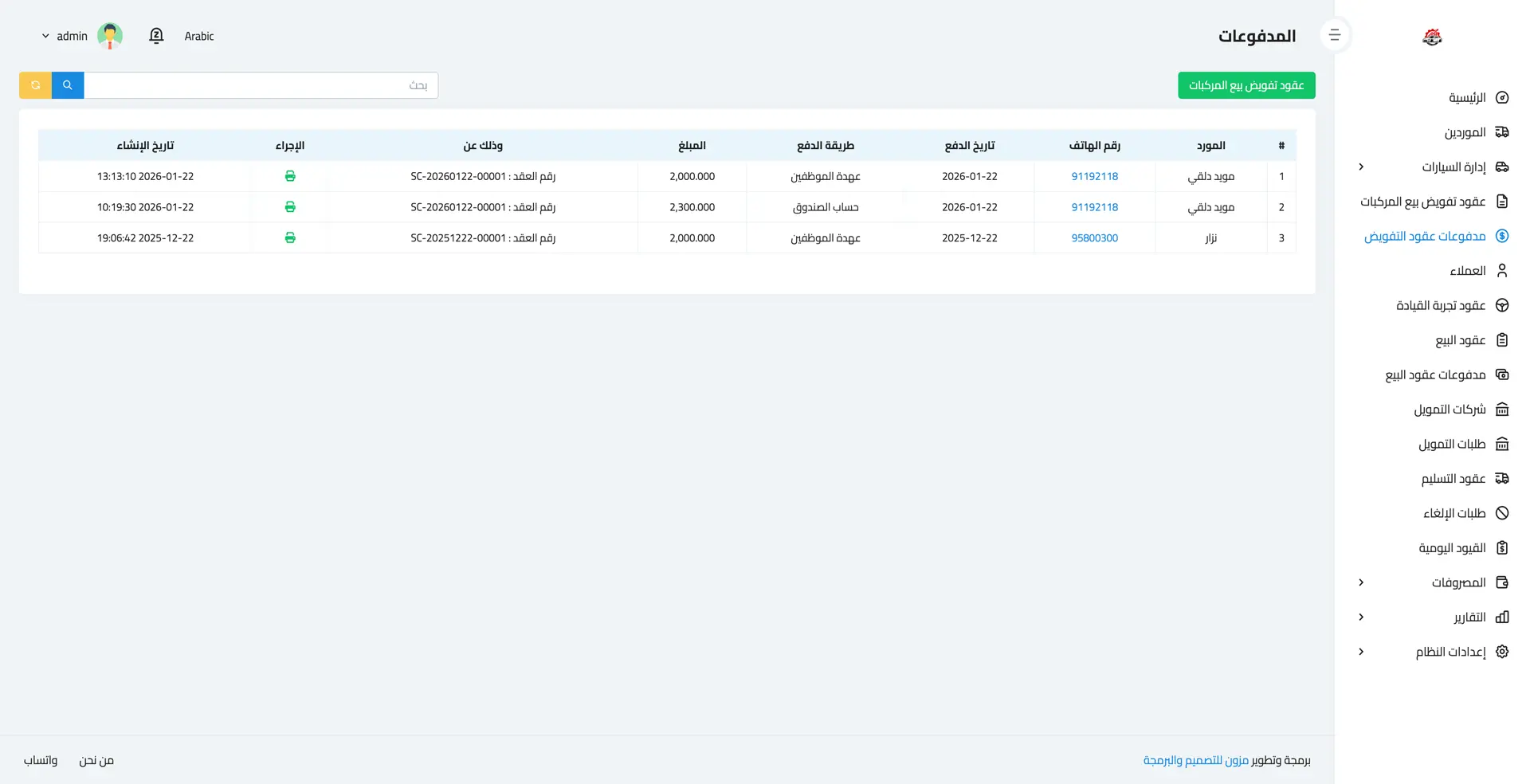1530x784 pixels.
Task: Print the 2,300.000 payment receipt
Action: coord(290,207)
